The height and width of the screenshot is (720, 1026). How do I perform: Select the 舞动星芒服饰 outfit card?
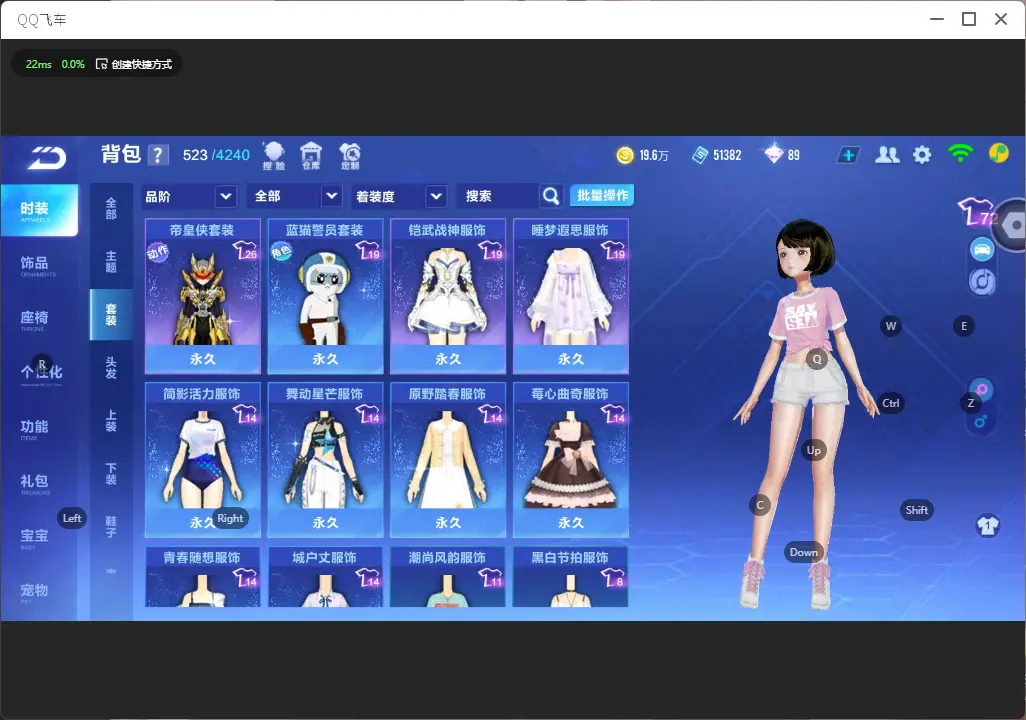tap(325, 459)
